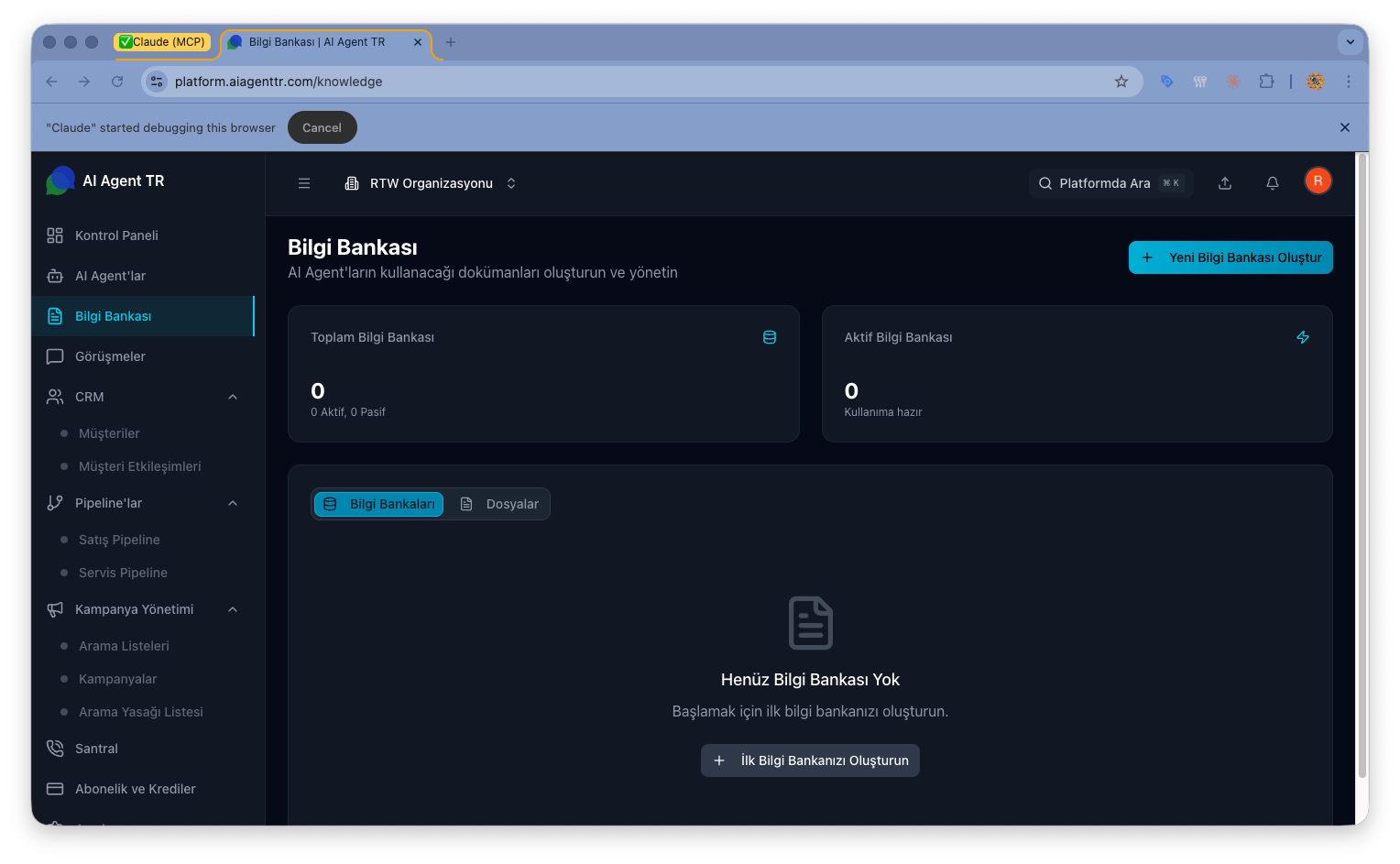
Task: Collapse the Kampanya Yönetimi section chevron
Action: click(233, 609)
